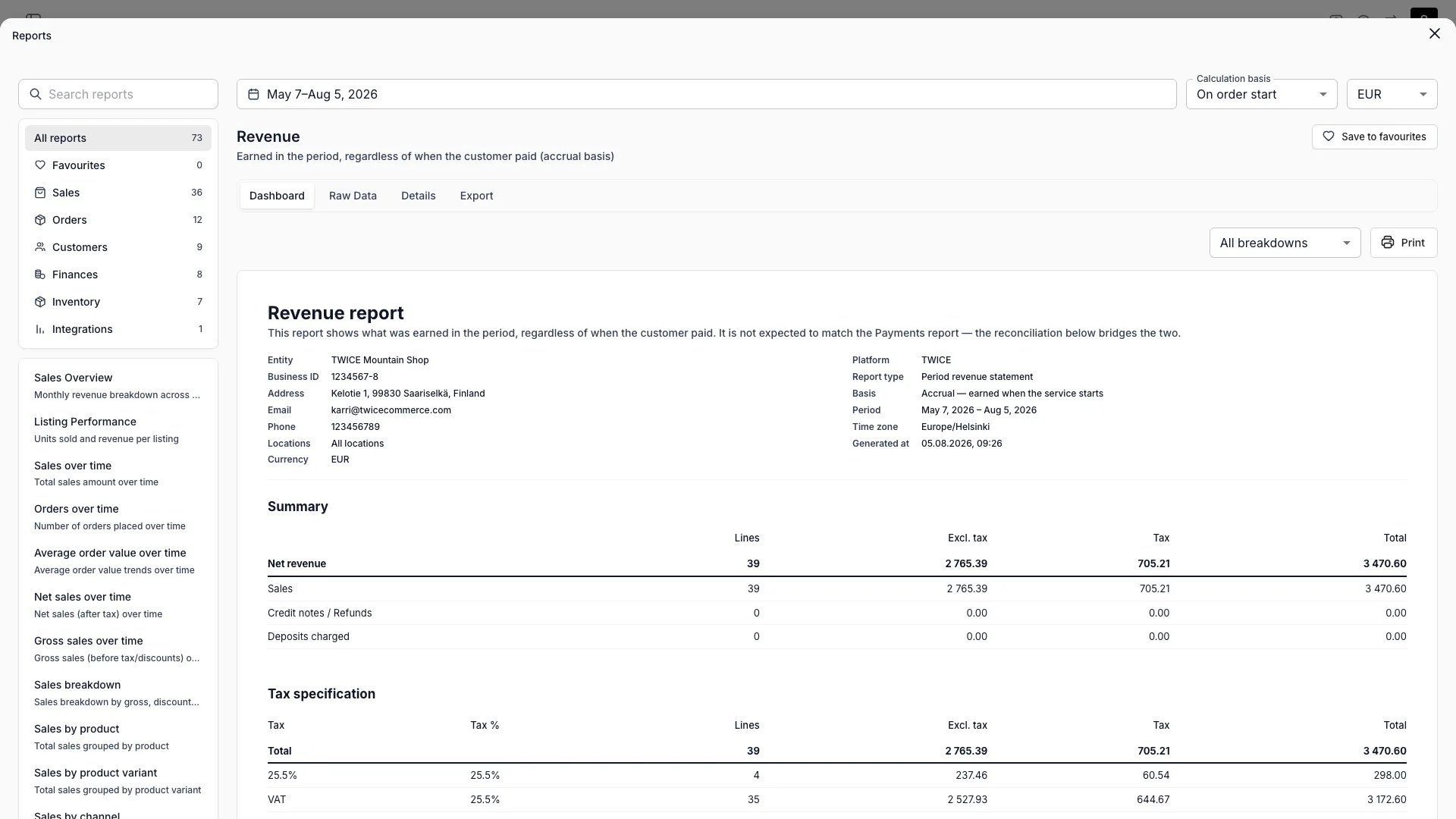1456x819 pixels.
Task: Open the Listing Performance report
Action: point(118,430)
